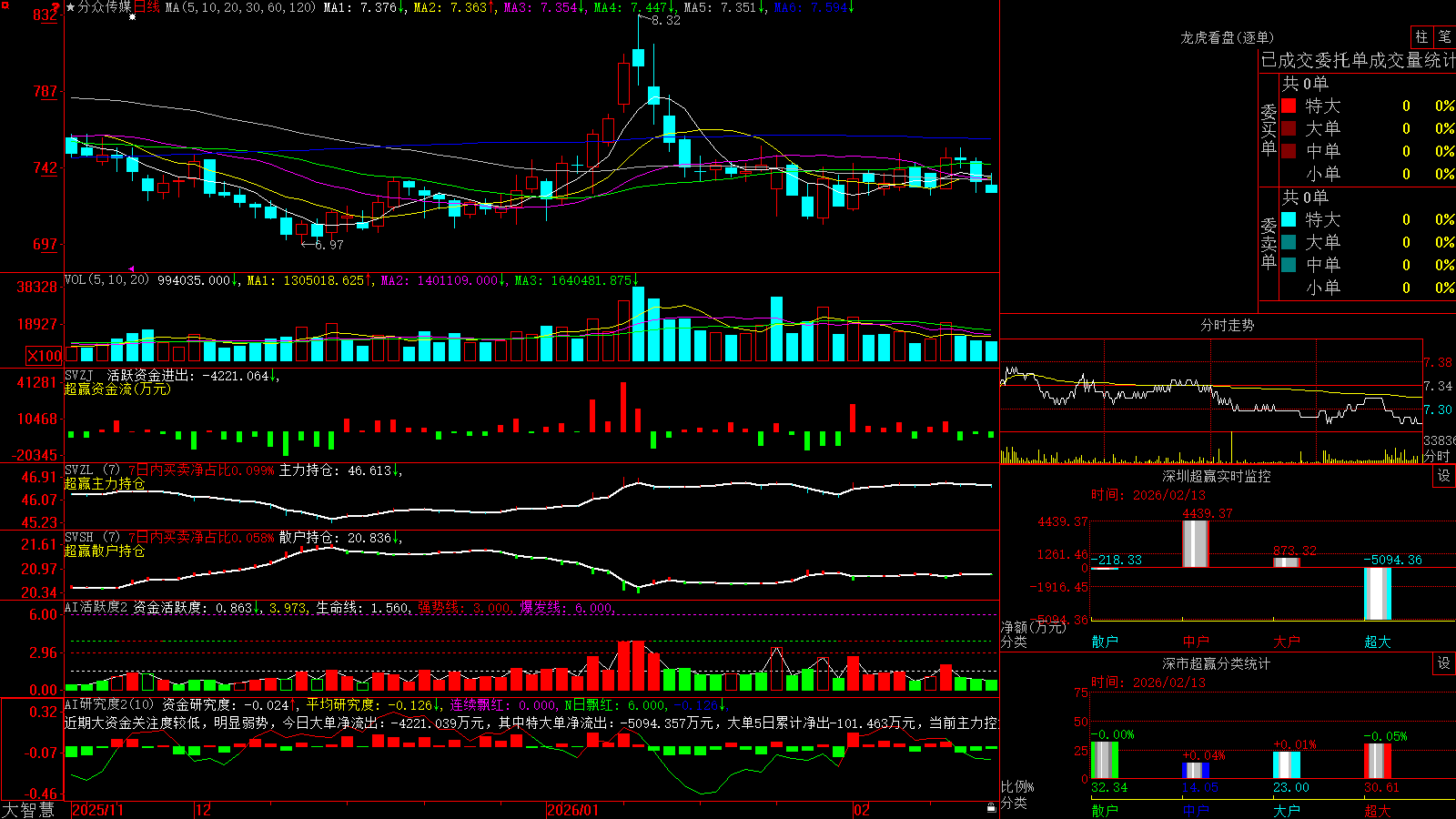Click the 委卖单 section label
This screenshot has height=819, width=1456.
click(1269, 244)
